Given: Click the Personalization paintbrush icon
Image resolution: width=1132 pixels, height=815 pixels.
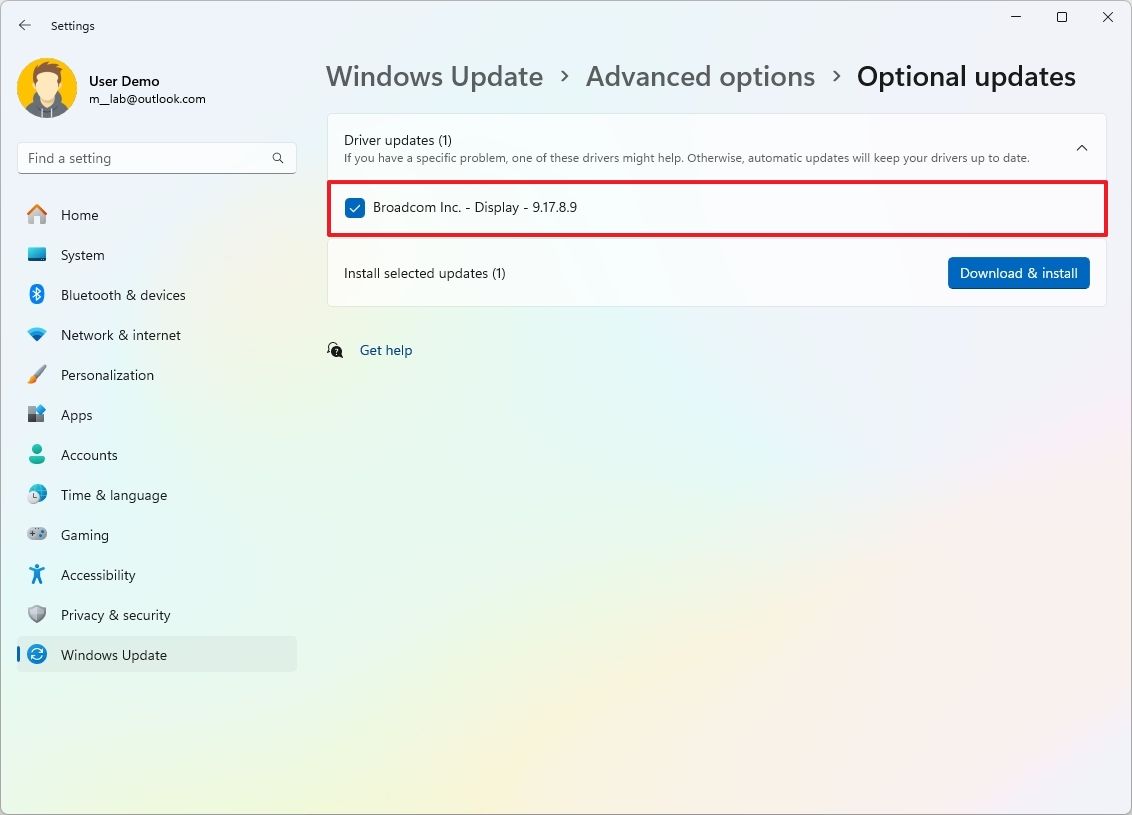Looking at the screenshot, I should 37,375.
